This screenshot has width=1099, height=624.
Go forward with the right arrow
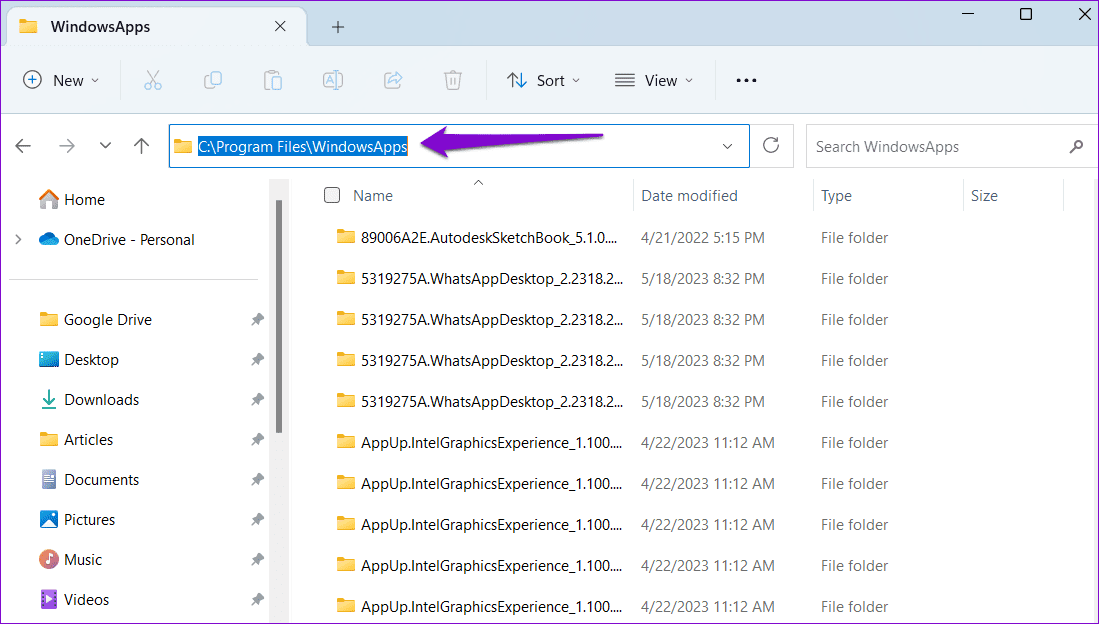point(67,146)
